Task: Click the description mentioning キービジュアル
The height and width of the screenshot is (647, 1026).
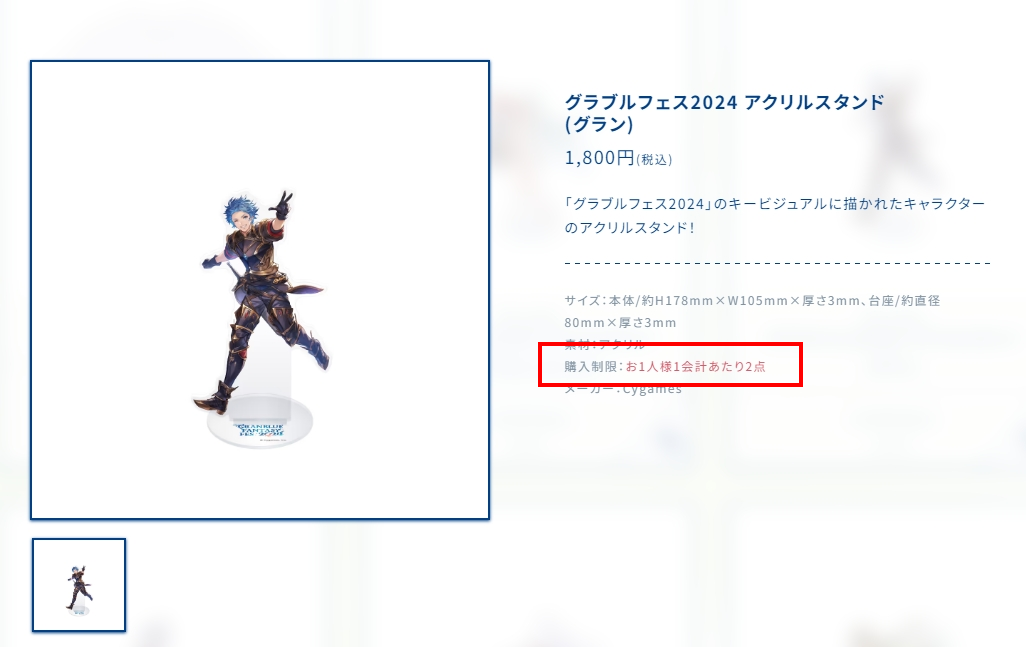Action: coord(775,215)
